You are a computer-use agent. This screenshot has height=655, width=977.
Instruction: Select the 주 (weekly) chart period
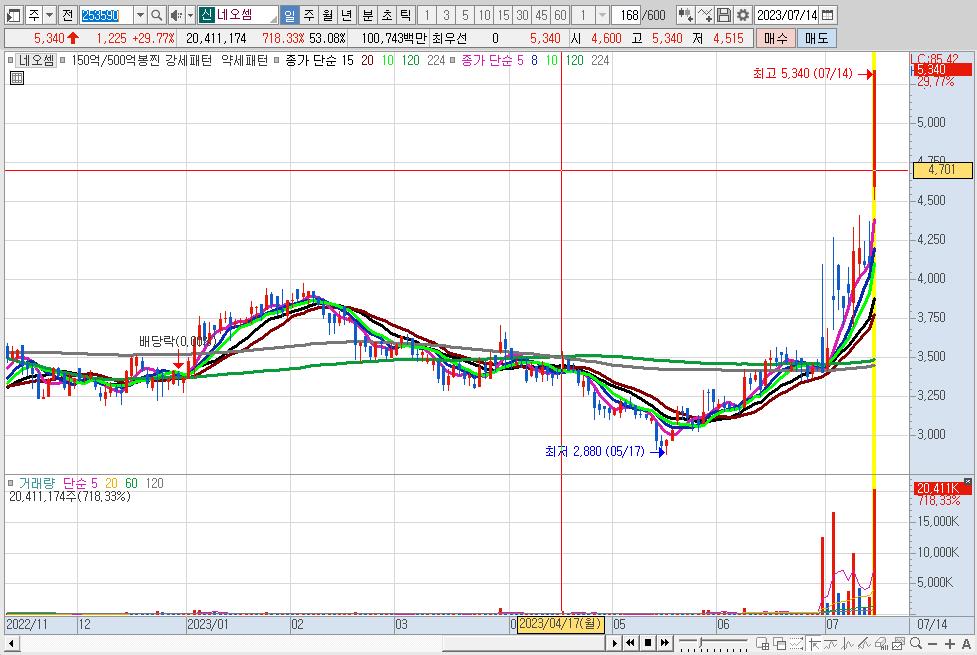coord(308,14)
